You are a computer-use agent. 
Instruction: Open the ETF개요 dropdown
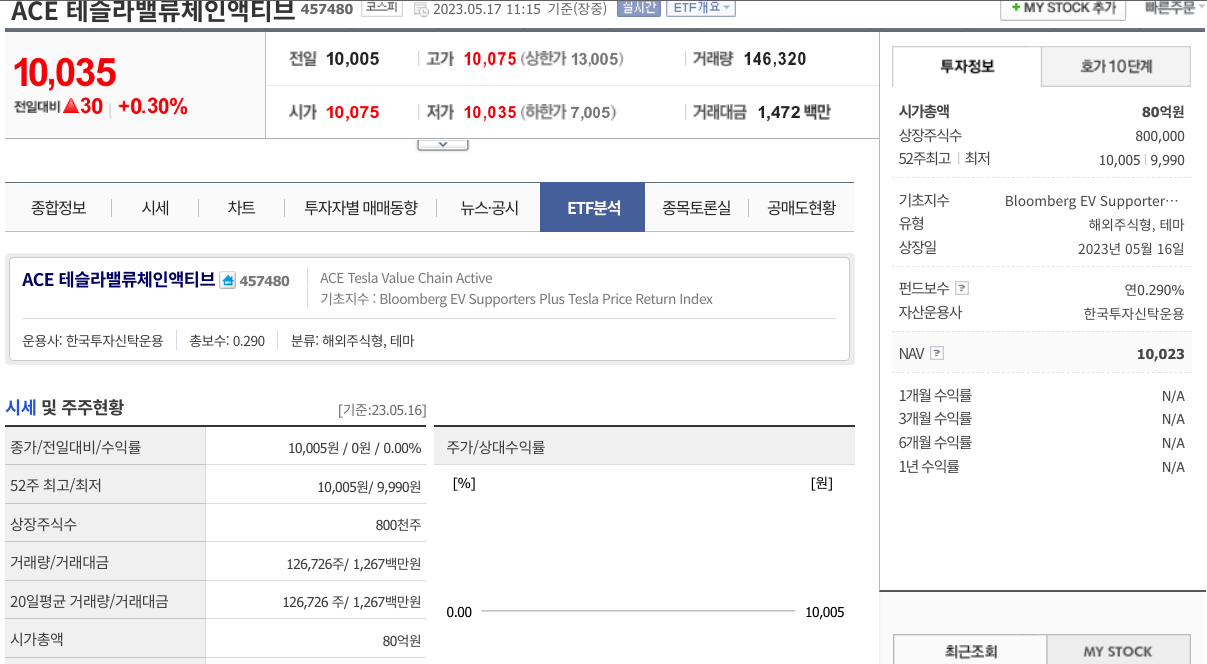(x=699, y=8)
